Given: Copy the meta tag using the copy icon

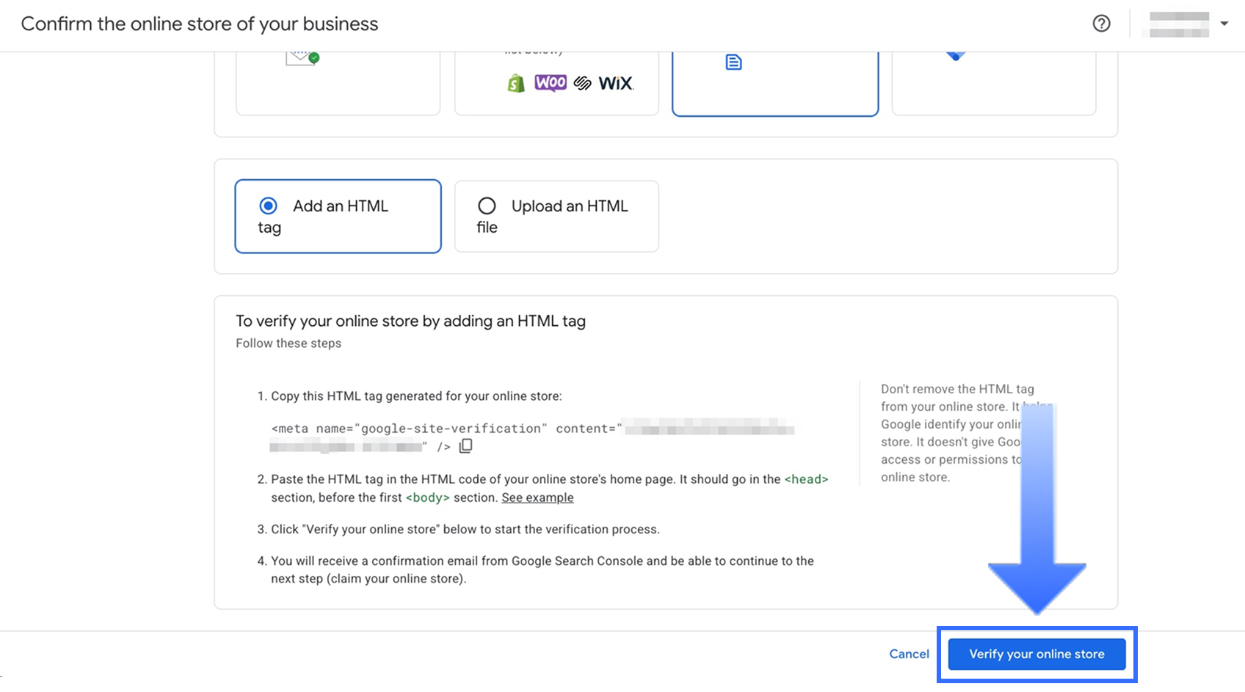Looking at the screenshot, I should (x=466, y=446).
